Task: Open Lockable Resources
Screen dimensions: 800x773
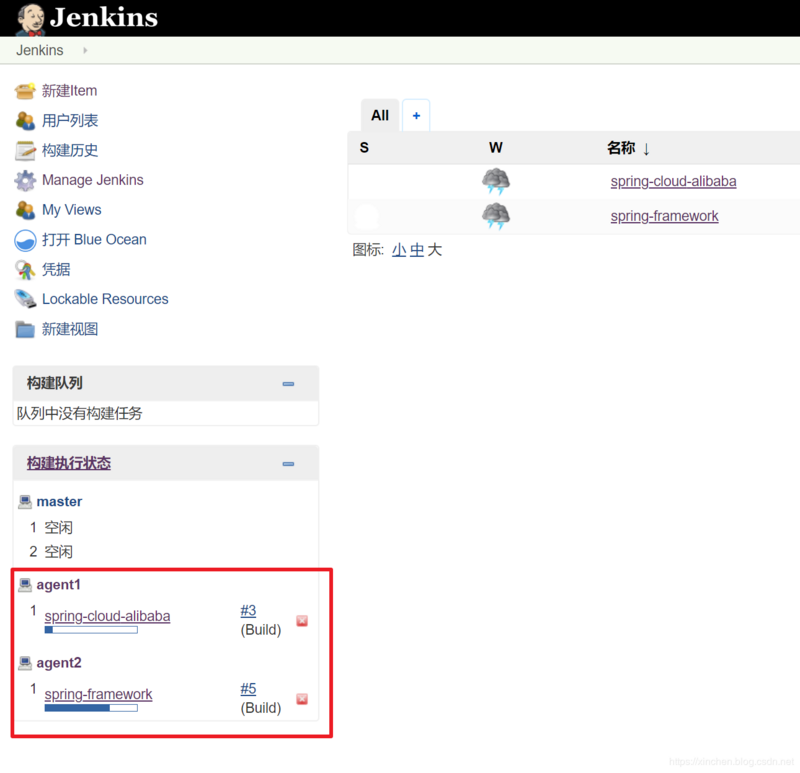Action: [103, 299]
